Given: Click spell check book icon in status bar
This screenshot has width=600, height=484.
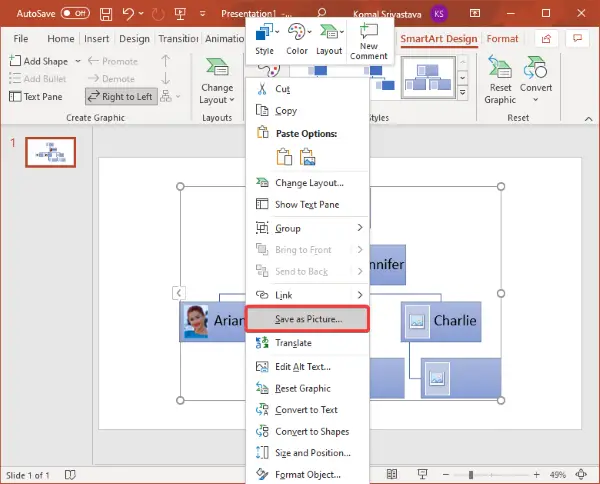Looking at the screenshot, I should click(x=70, y=475).
